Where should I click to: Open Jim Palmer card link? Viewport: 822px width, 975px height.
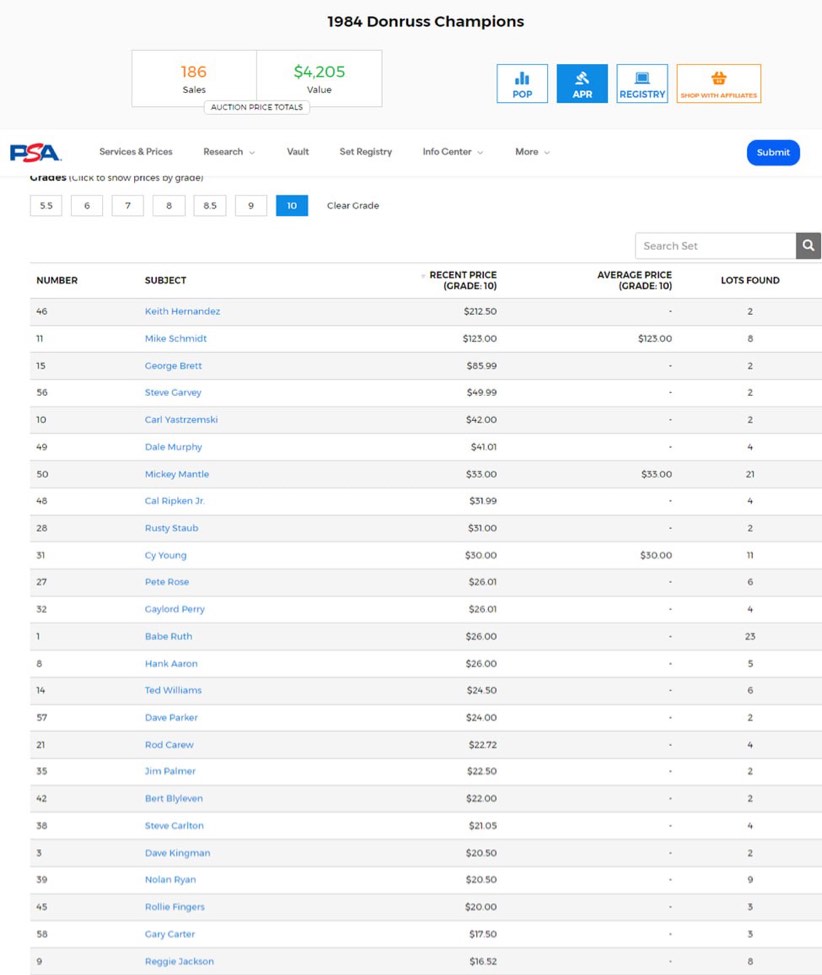point(170,772)
